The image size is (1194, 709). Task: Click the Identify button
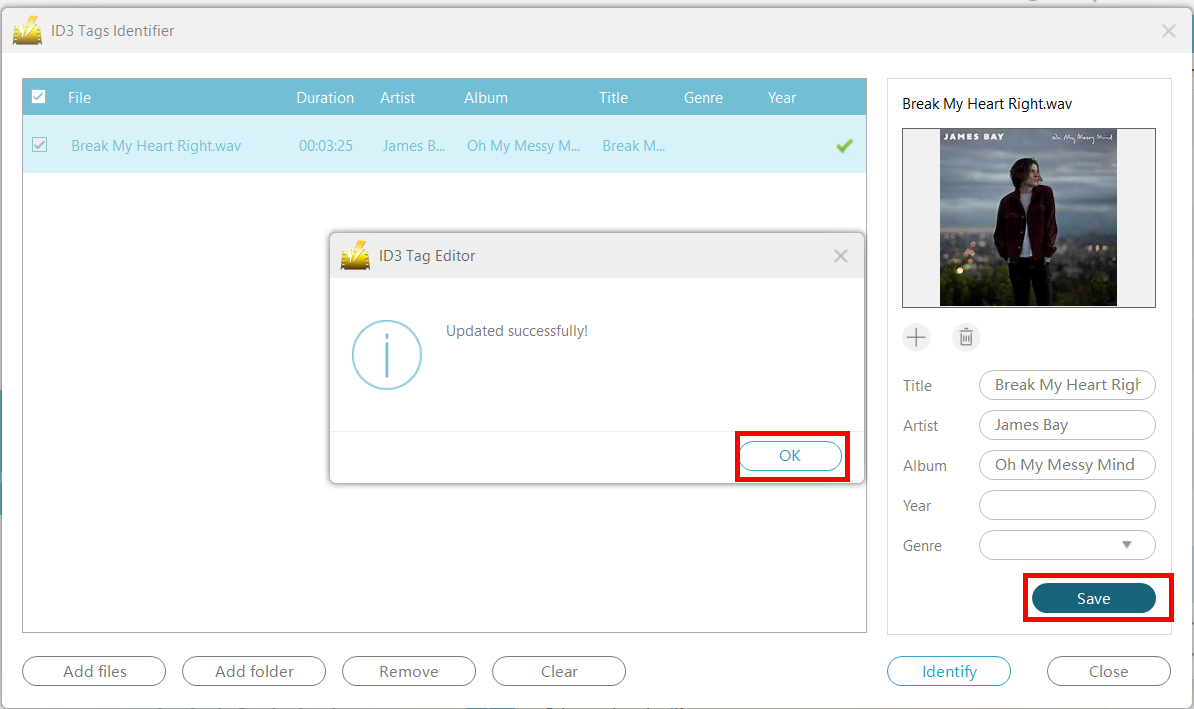click(x=948, y=671)
